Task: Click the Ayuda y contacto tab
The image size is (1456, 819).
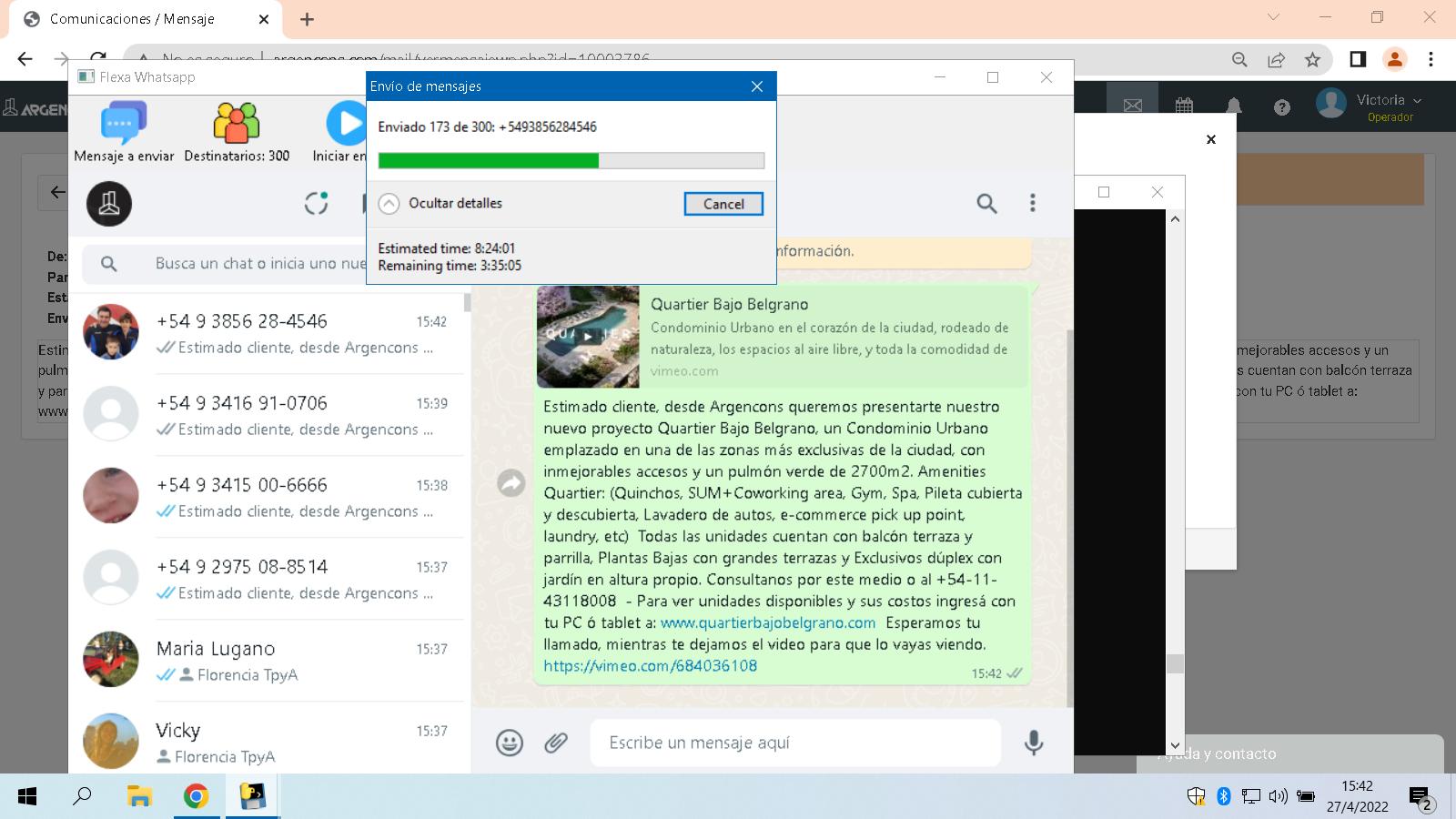Action: pyautogui.click(x=1290, y=754)
